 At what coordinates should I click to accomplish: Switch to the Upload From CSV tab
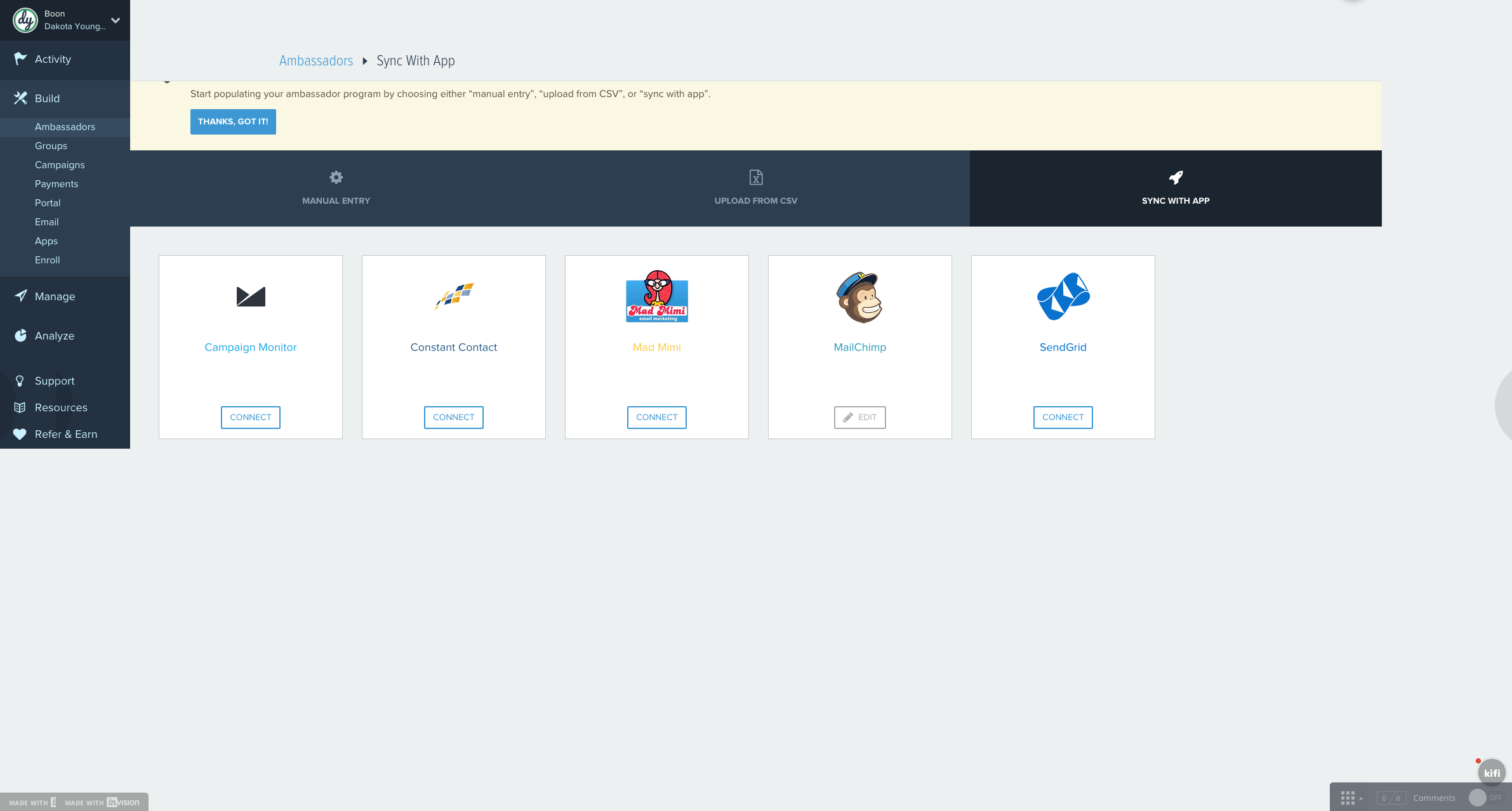coord(756,188)
